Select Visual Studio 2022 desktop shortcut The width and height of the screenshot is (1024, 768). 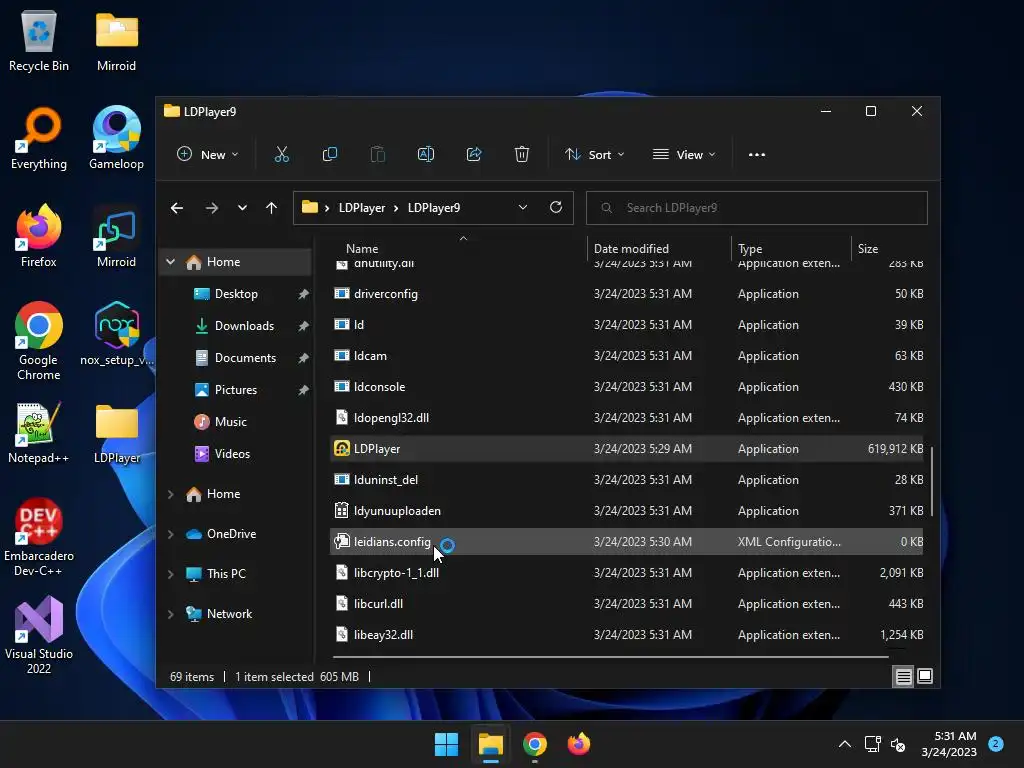click(39, 635)
